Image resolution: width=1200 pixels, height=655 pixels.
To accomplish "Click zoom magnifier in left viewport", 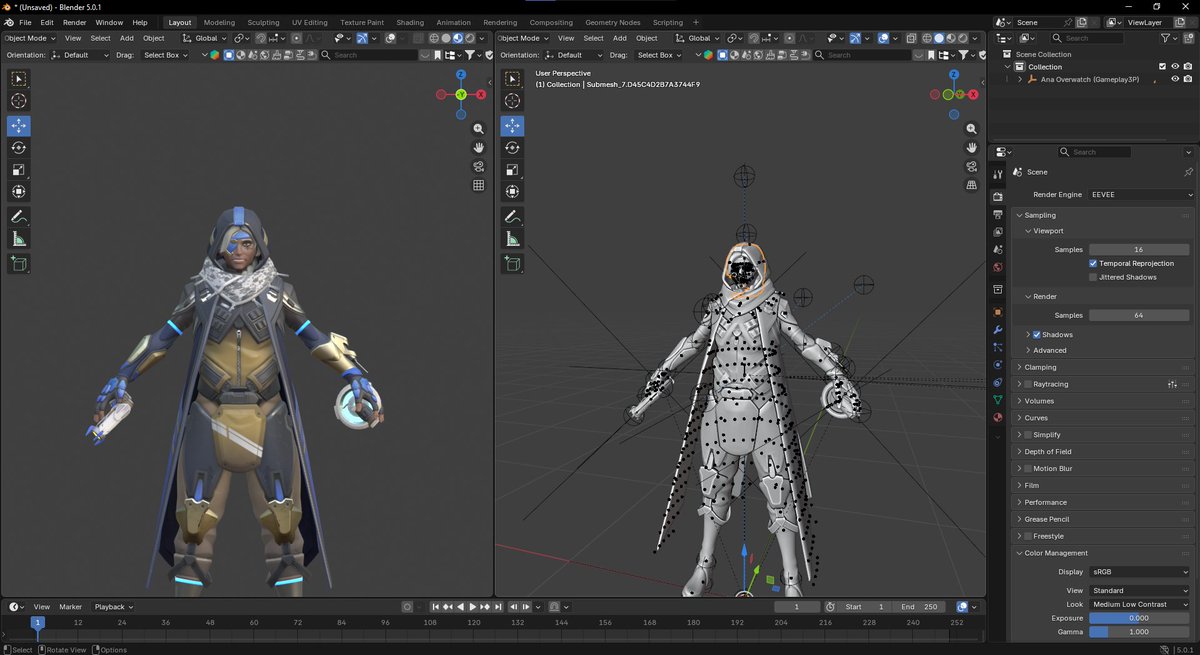I will (x=479, y=129).
